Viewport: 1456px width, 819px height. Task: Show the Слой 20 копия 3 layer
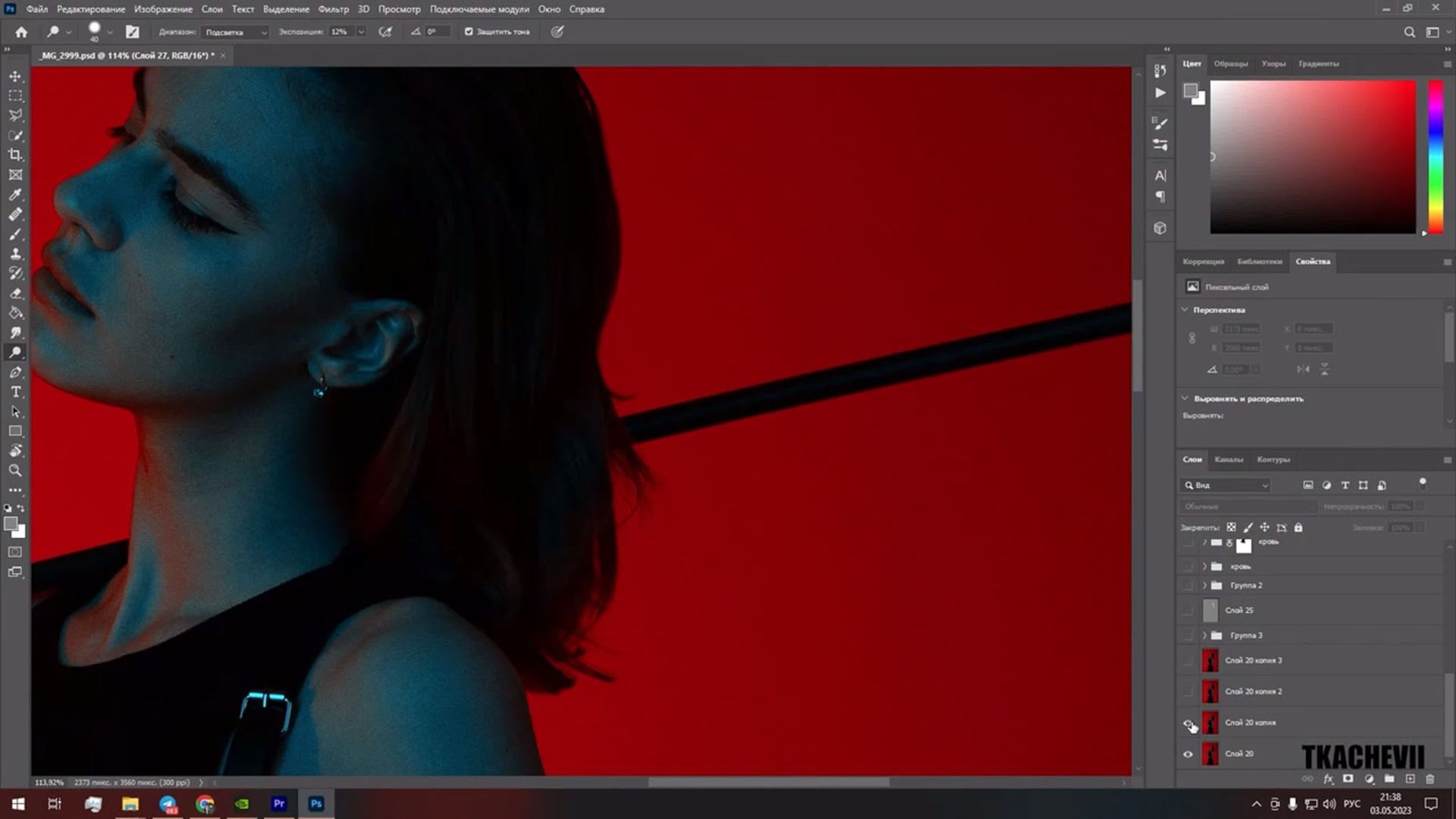1188,661
